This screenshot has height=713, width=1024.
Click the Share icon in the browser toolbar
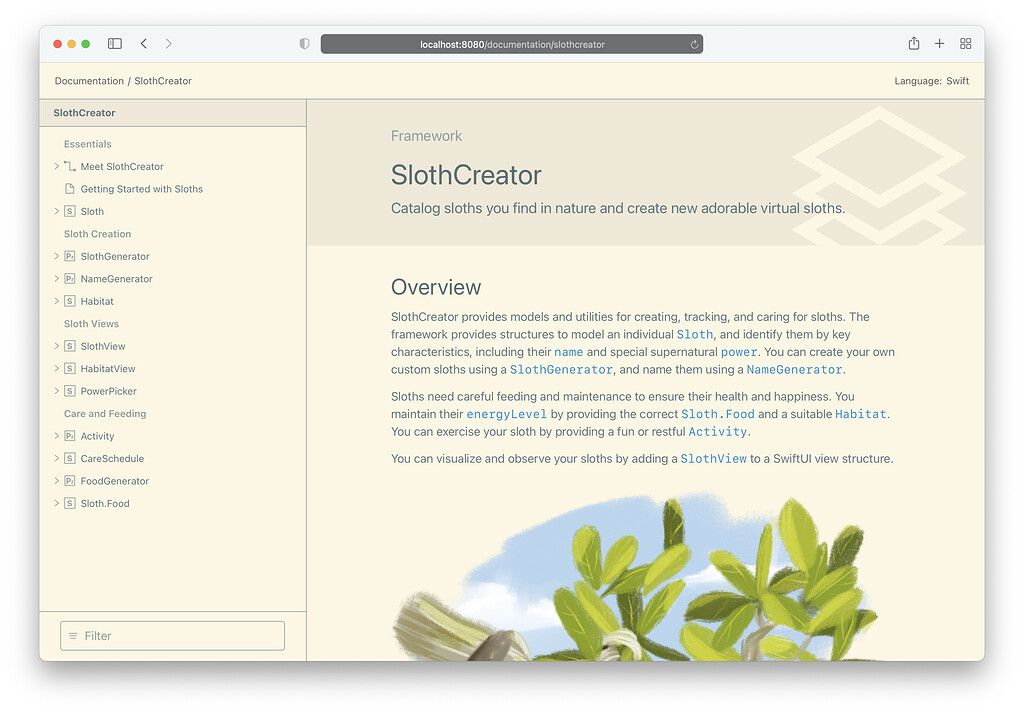click(x=913, y=43)
